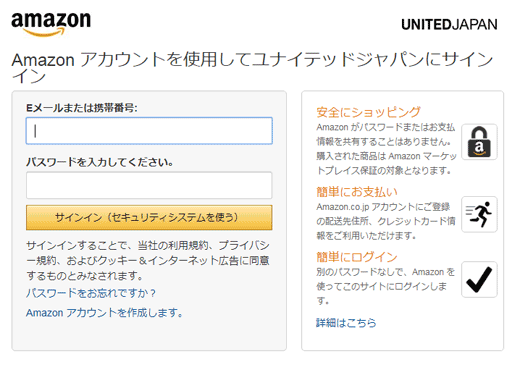Click the パスワード input field

coord(149,185)
